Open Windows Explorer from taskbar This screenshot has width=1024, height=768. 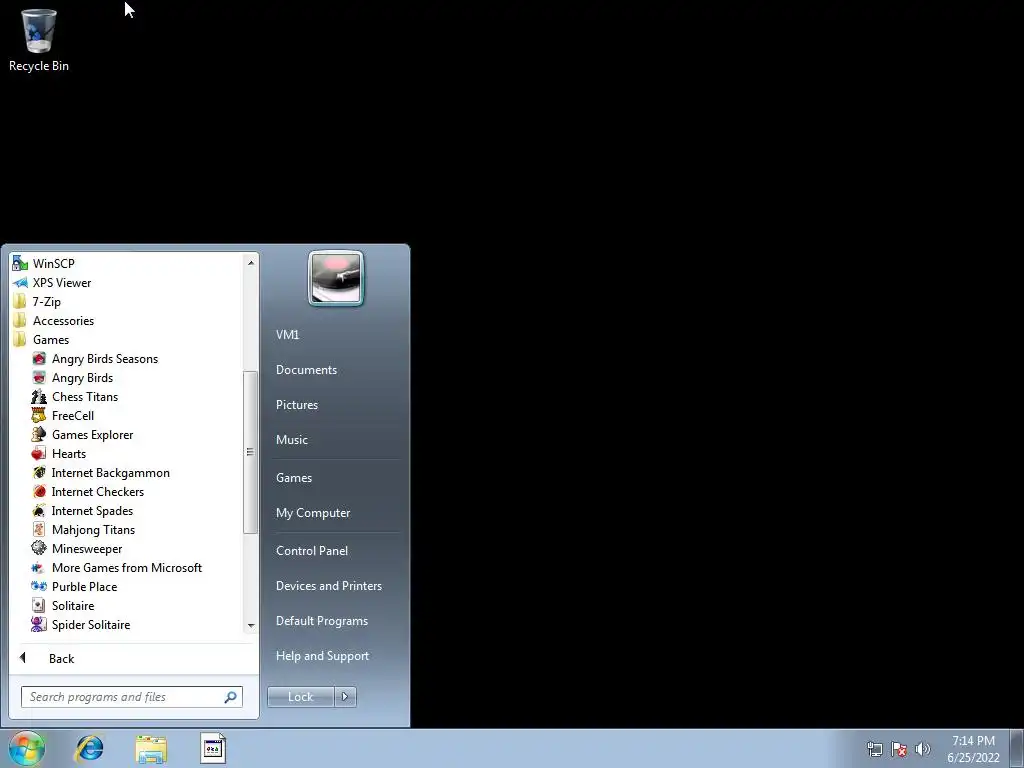[x=151, y=748]
